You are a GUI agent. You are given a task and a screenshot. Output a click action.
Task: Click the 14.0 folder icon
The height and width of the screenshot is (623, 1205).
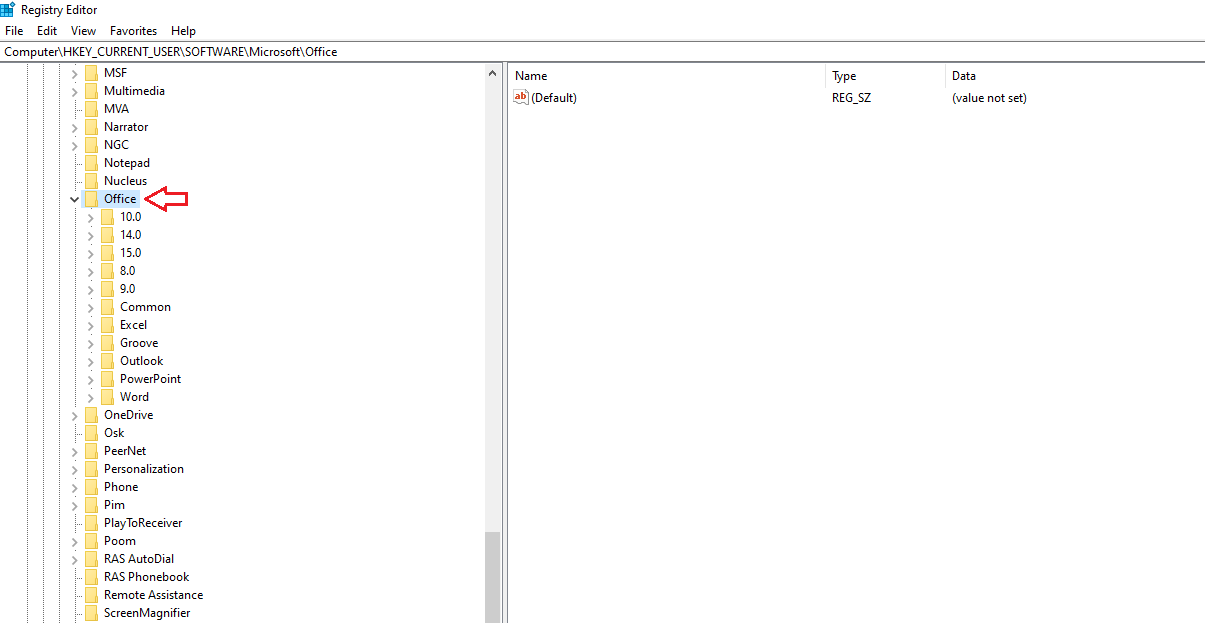pos(108,235)
